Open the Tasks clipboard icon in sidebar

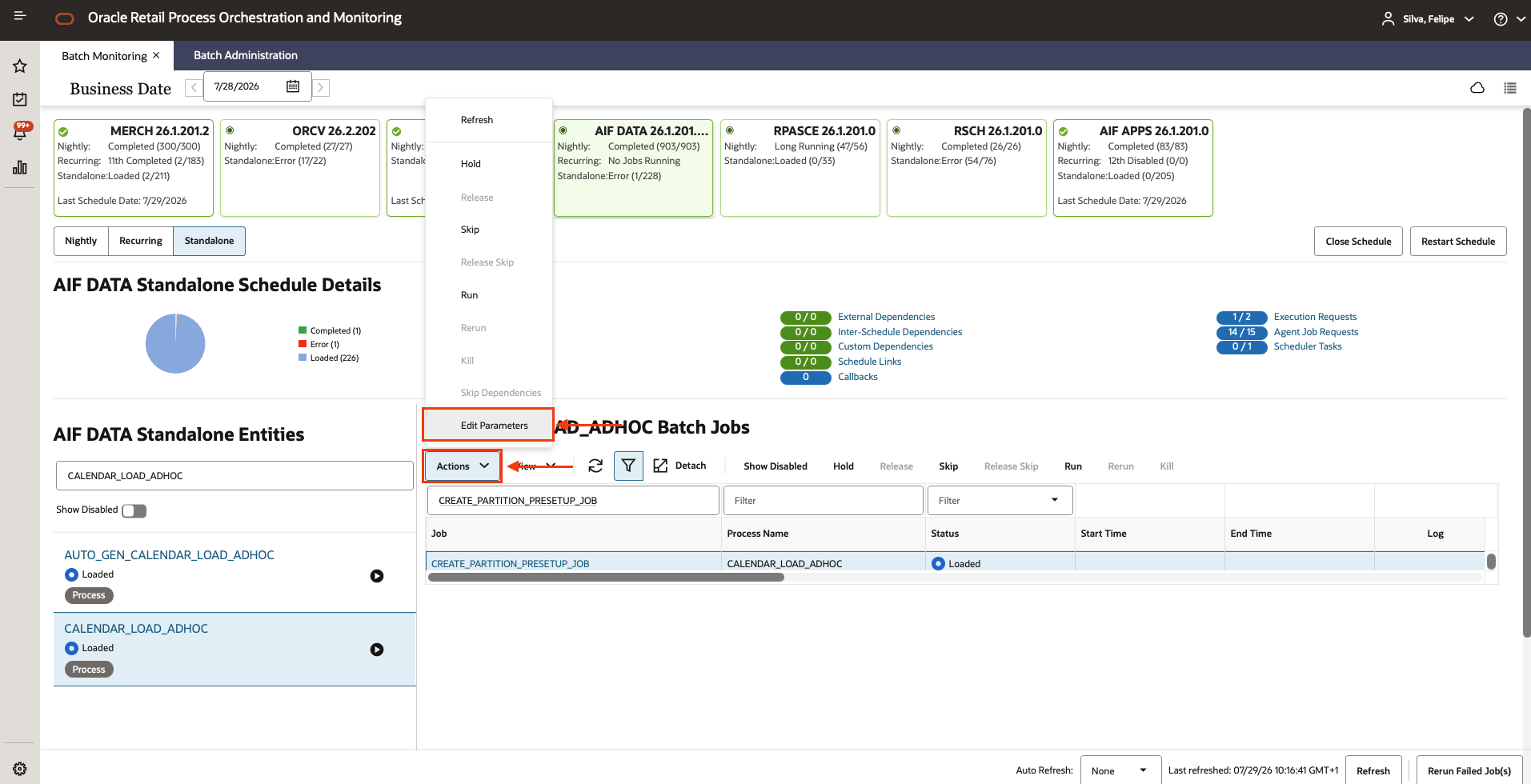click(x=20, y=99)
